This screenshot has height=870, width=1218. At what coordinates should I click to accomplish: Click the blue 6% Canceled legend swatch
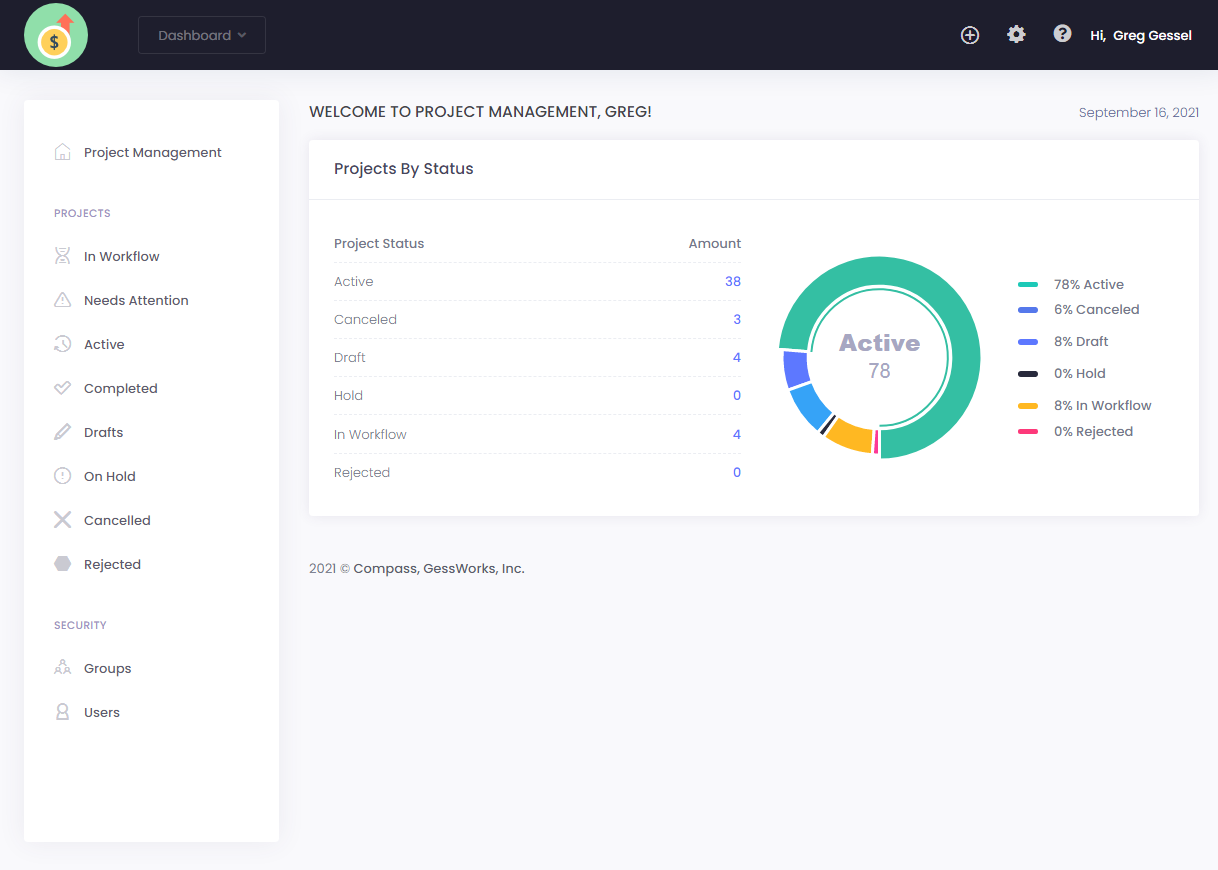tap(1028, 310)
